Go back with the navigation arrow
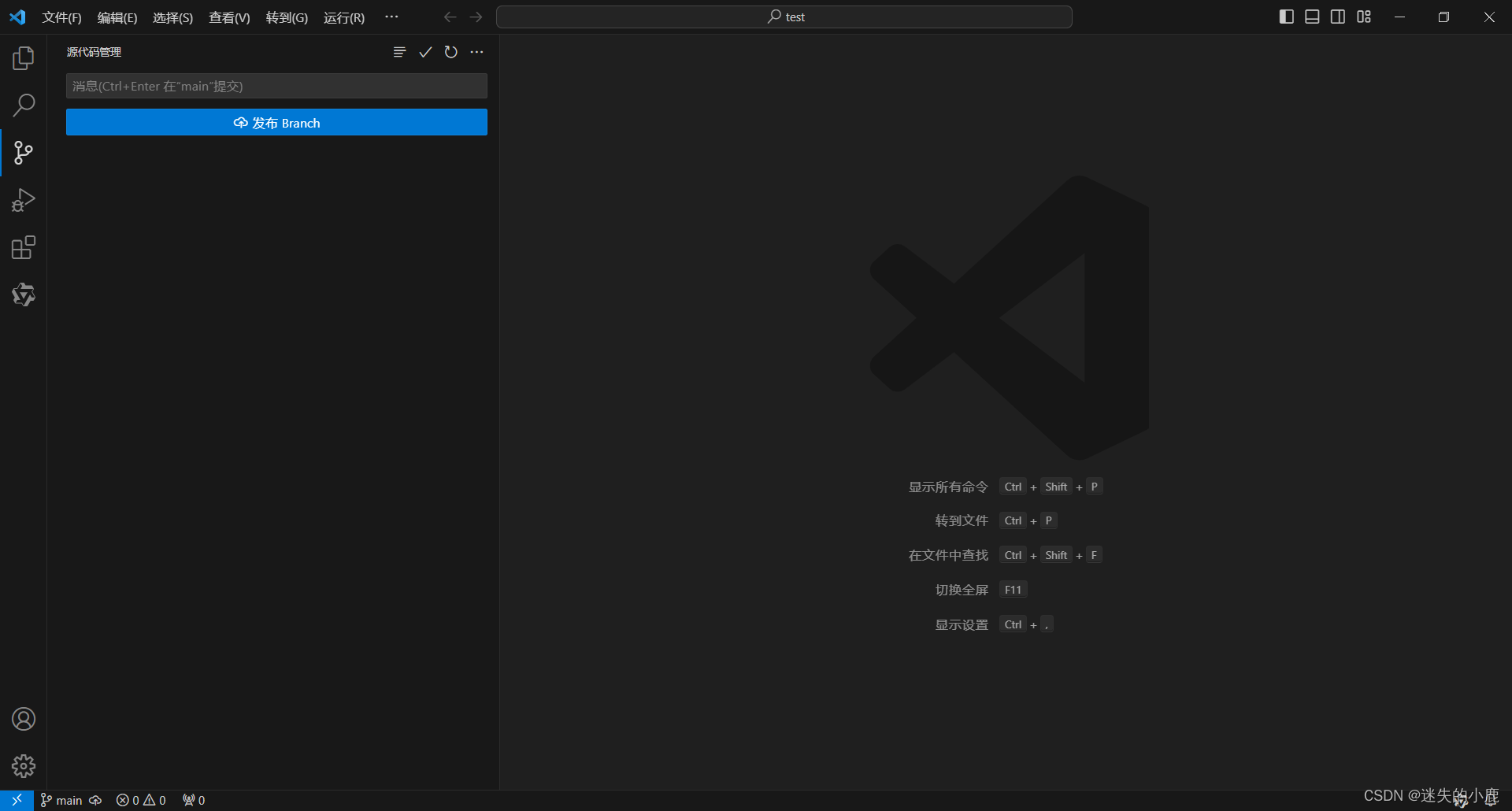The width and height of the screenshot is (1512, 811). (450, 17)
